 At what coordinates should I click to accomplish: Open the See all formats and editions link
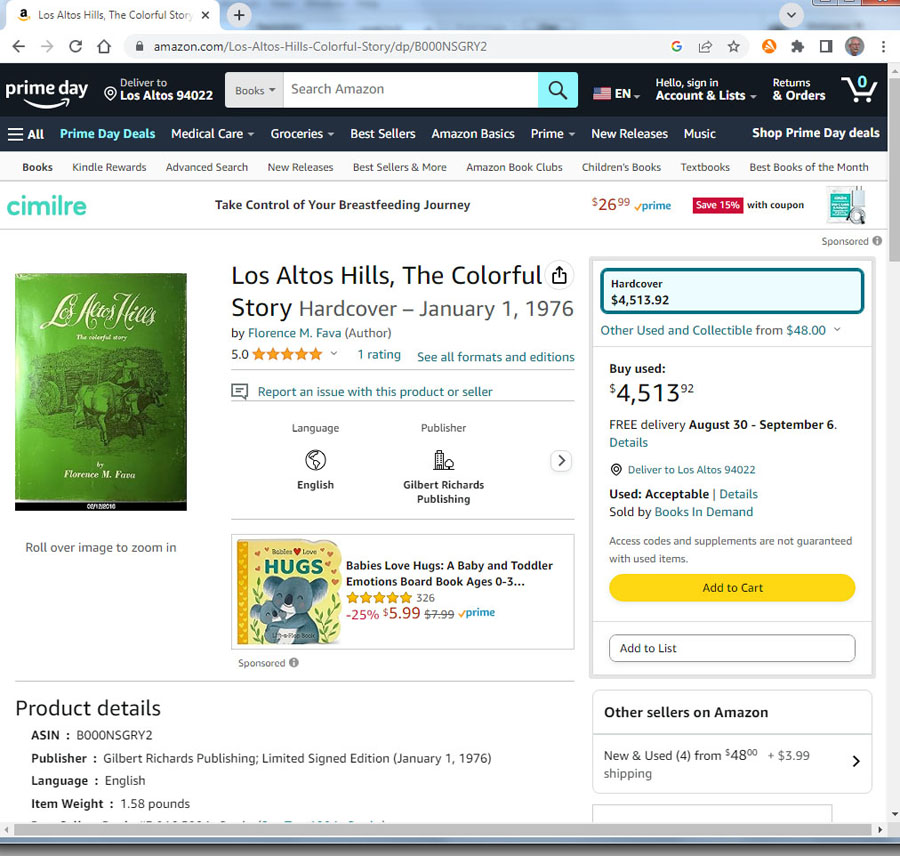(495, 357)
